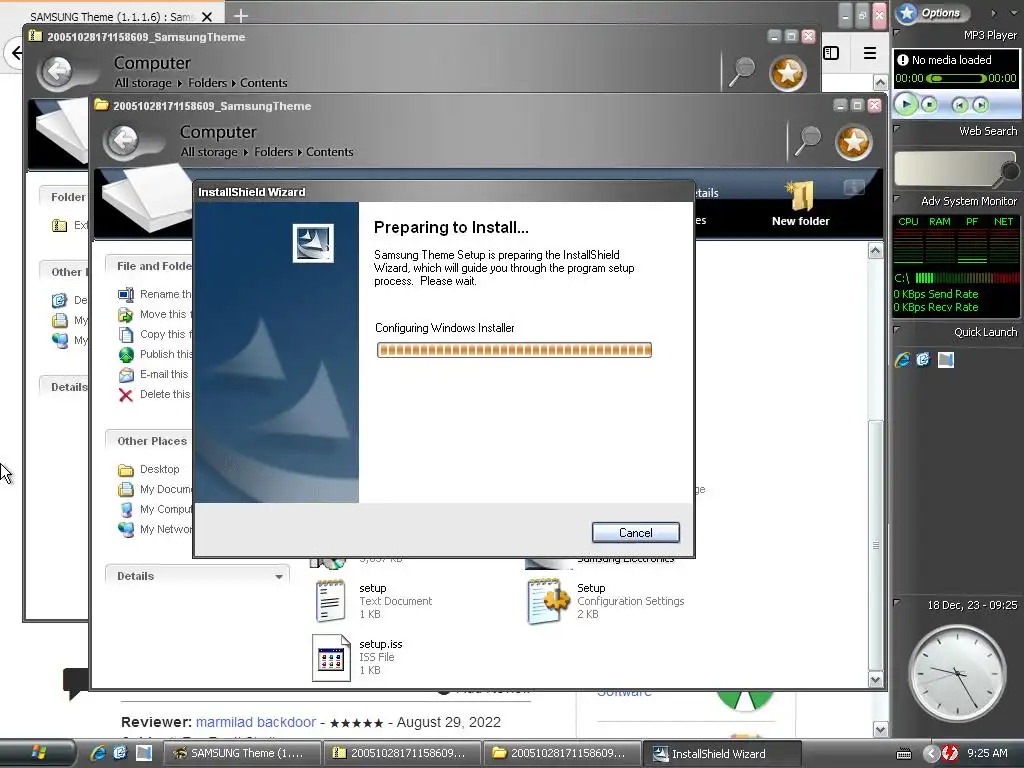The height and width of the screenshot is (768, 1024).
Task: Click into the Web Search input box
Action: (x=947, y=168)
